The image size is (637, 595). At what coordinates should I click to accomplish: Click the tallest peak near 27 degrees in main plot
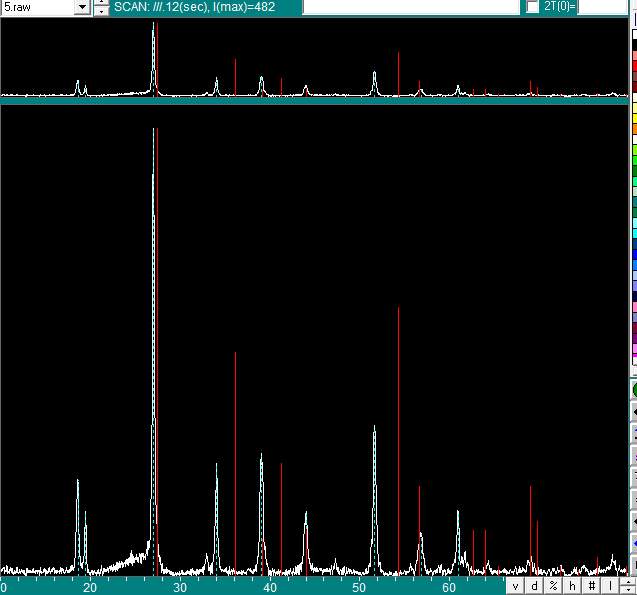(x=154, y=349)
